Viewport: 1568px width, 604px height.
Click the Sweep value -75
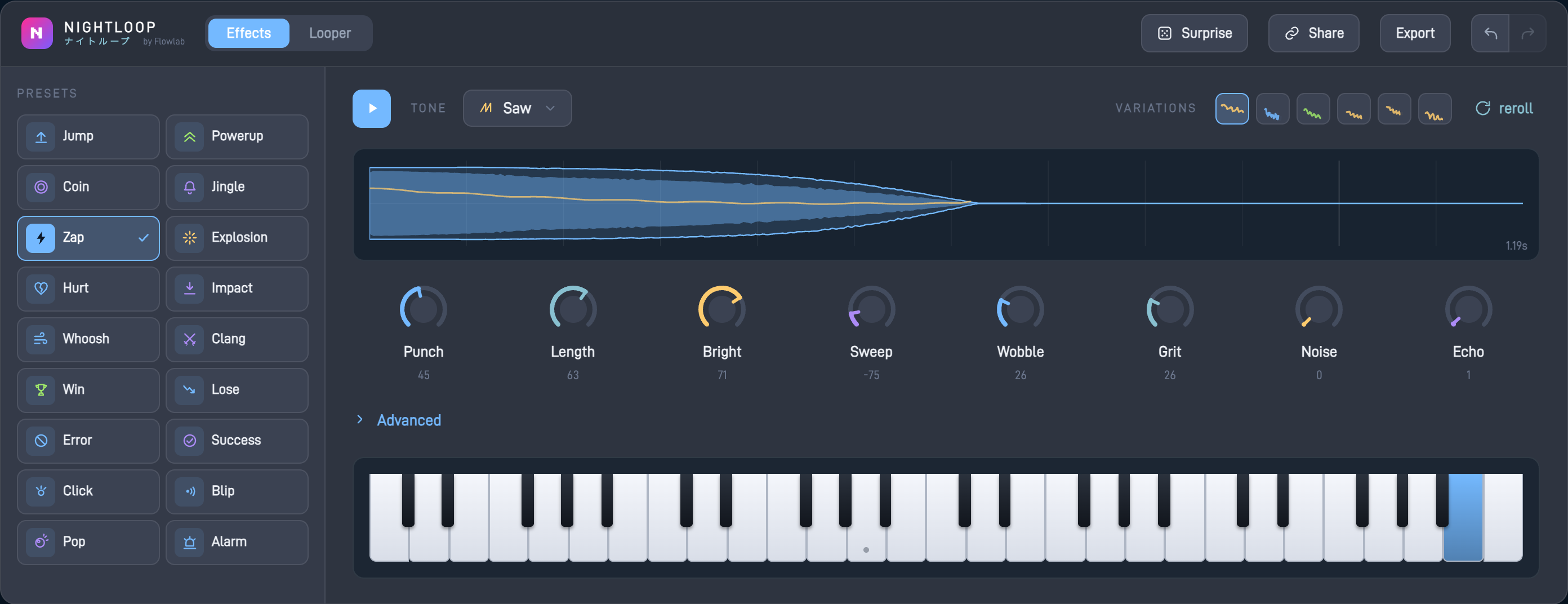pos(871,375)
